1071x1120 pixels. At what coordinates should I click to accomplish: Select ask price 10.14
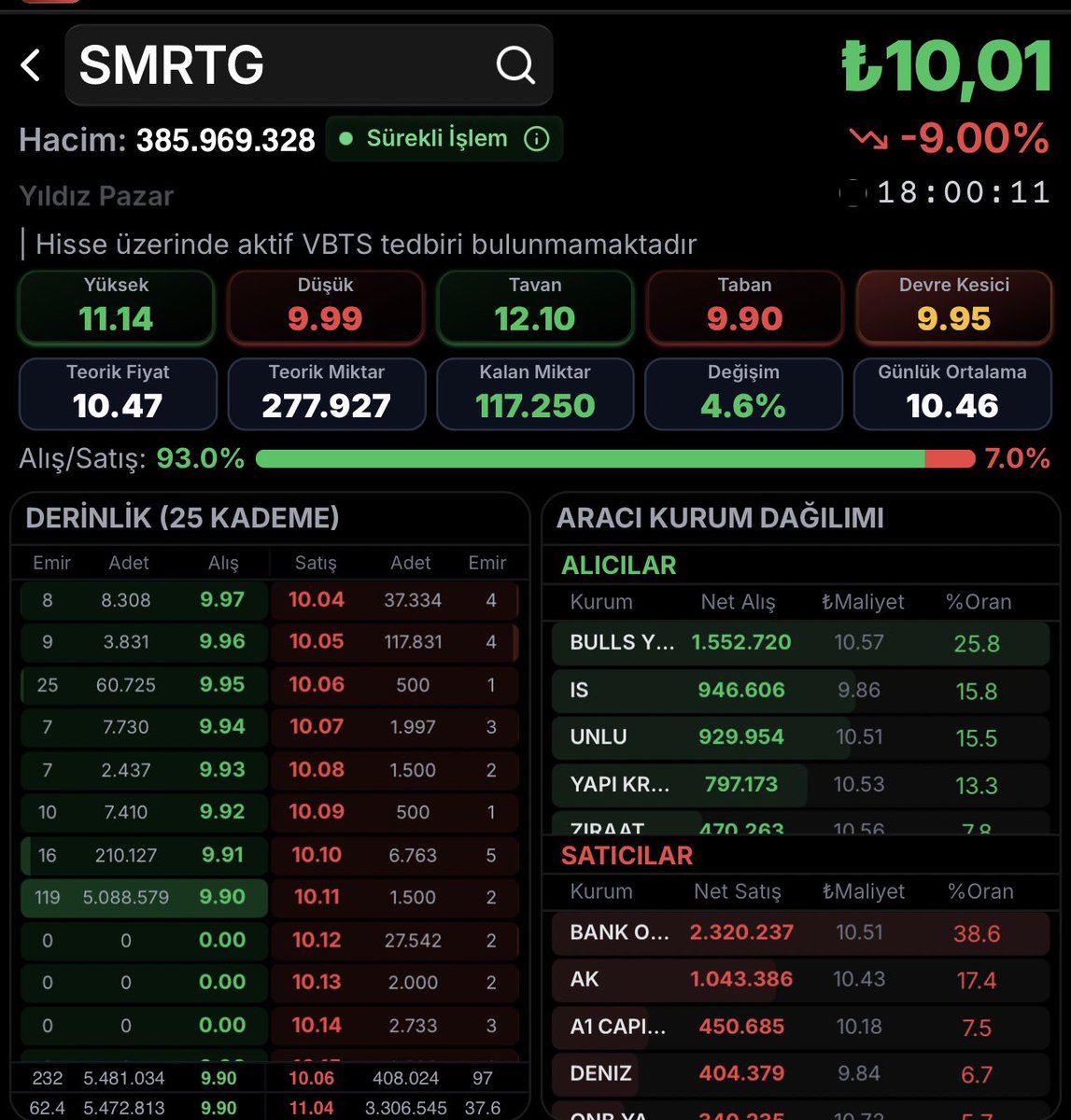(x=317, y=1026)
